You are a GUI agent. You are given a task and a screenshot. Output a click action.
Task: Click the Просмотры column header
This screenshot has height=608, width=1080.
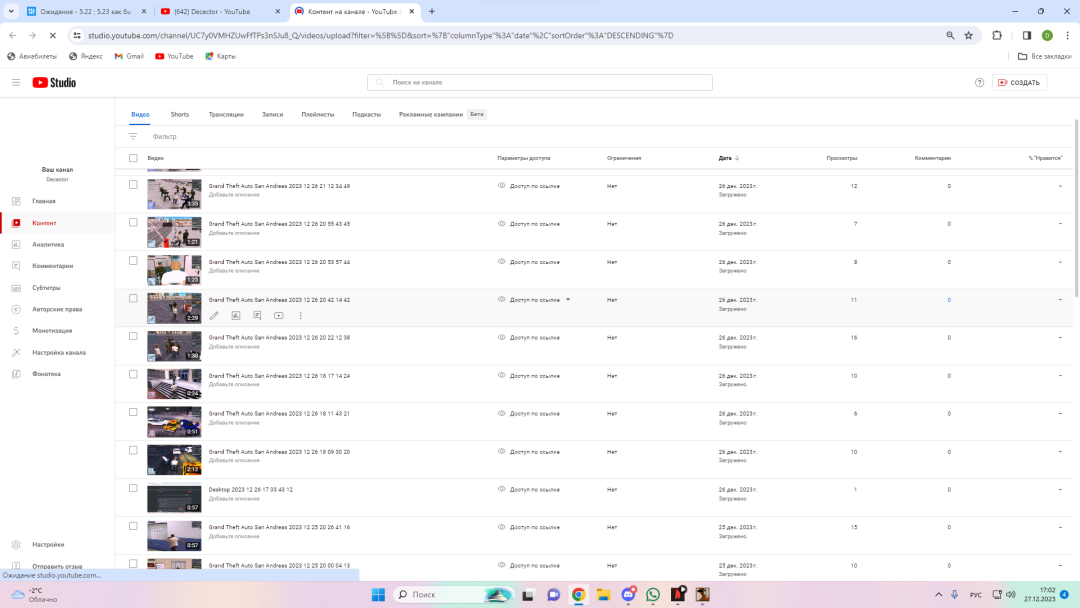tap(842, 158)
